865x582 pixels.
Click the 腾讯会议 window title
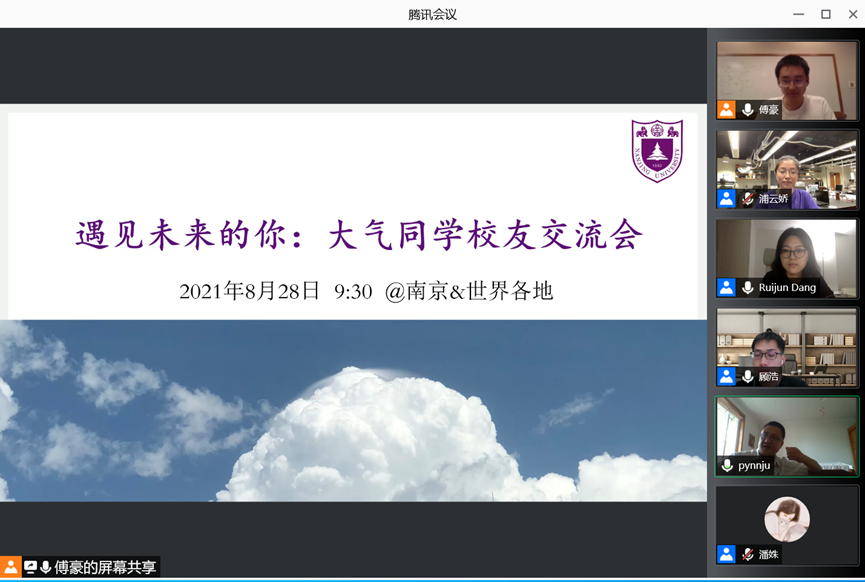(432, 14)
